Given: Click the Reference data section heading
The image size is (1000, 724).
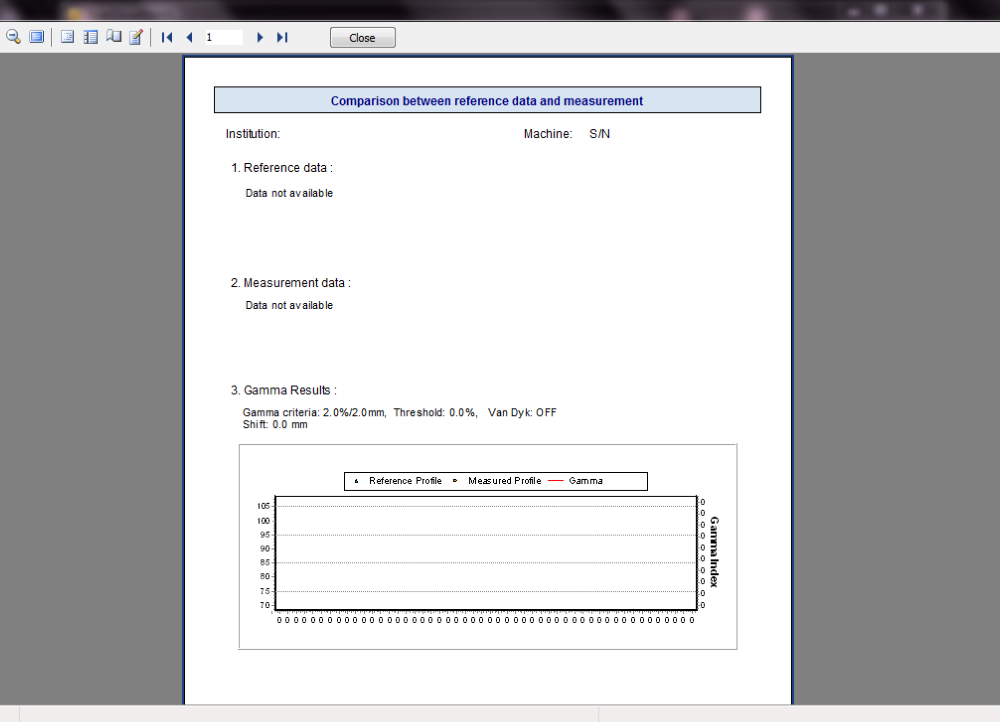Looking at the screenshot, I should click(282, 168).
